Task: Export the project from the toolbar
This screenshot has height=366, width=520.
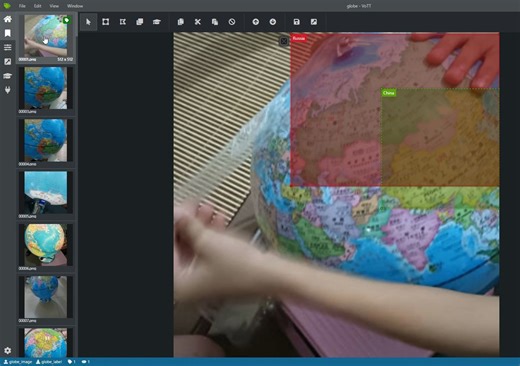Action: [314, 22]
